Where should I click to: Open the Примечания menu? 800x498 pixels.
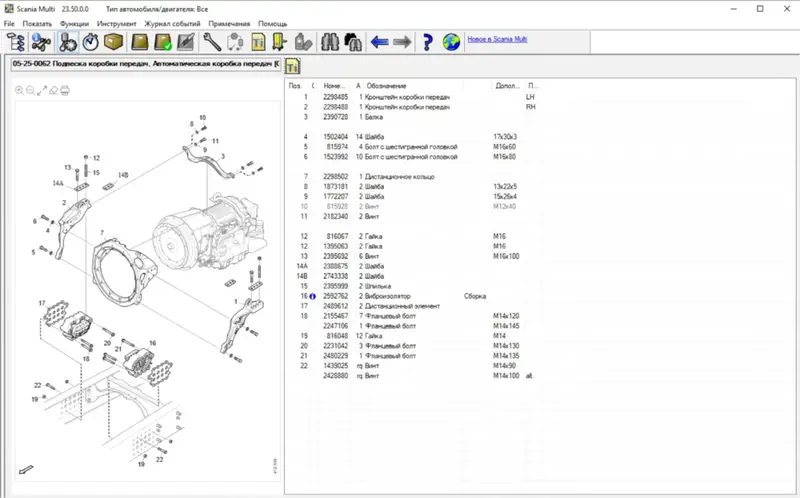(x=229, y=23)
